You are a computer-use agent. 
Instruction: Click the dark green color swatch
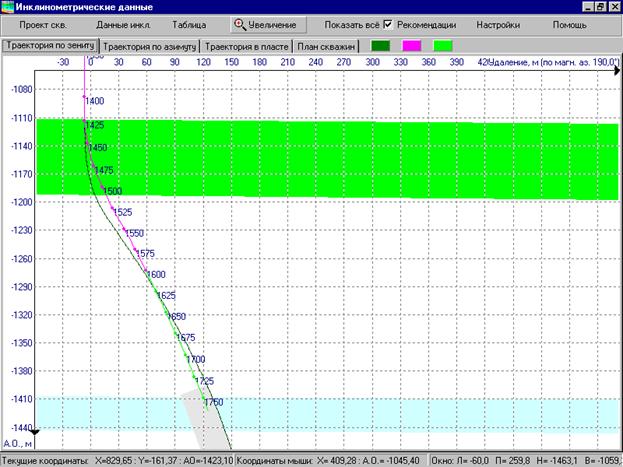(x=381, y=46)
